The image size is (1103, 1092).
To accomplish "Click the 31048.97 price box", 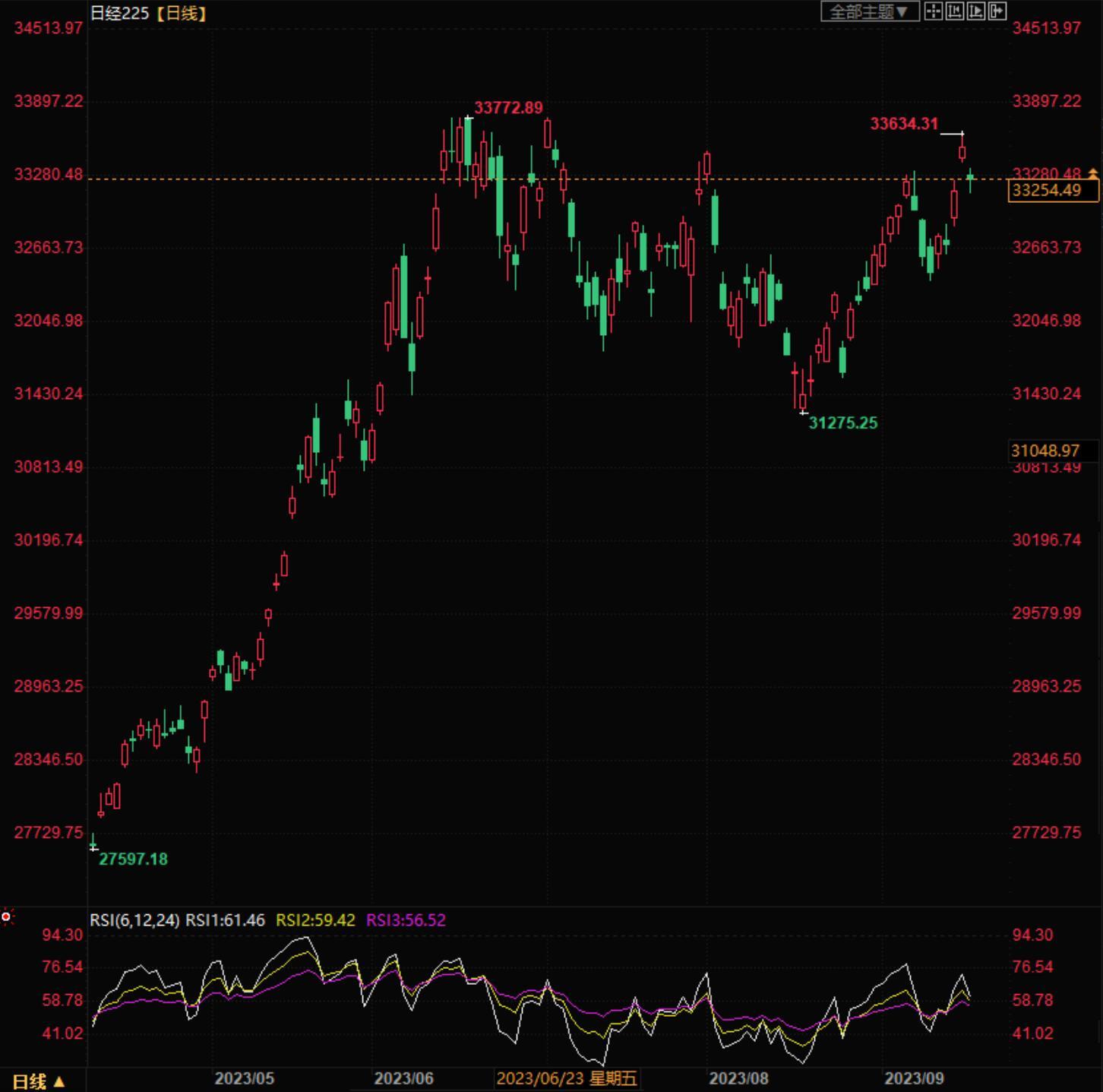I will [1053, 451].
